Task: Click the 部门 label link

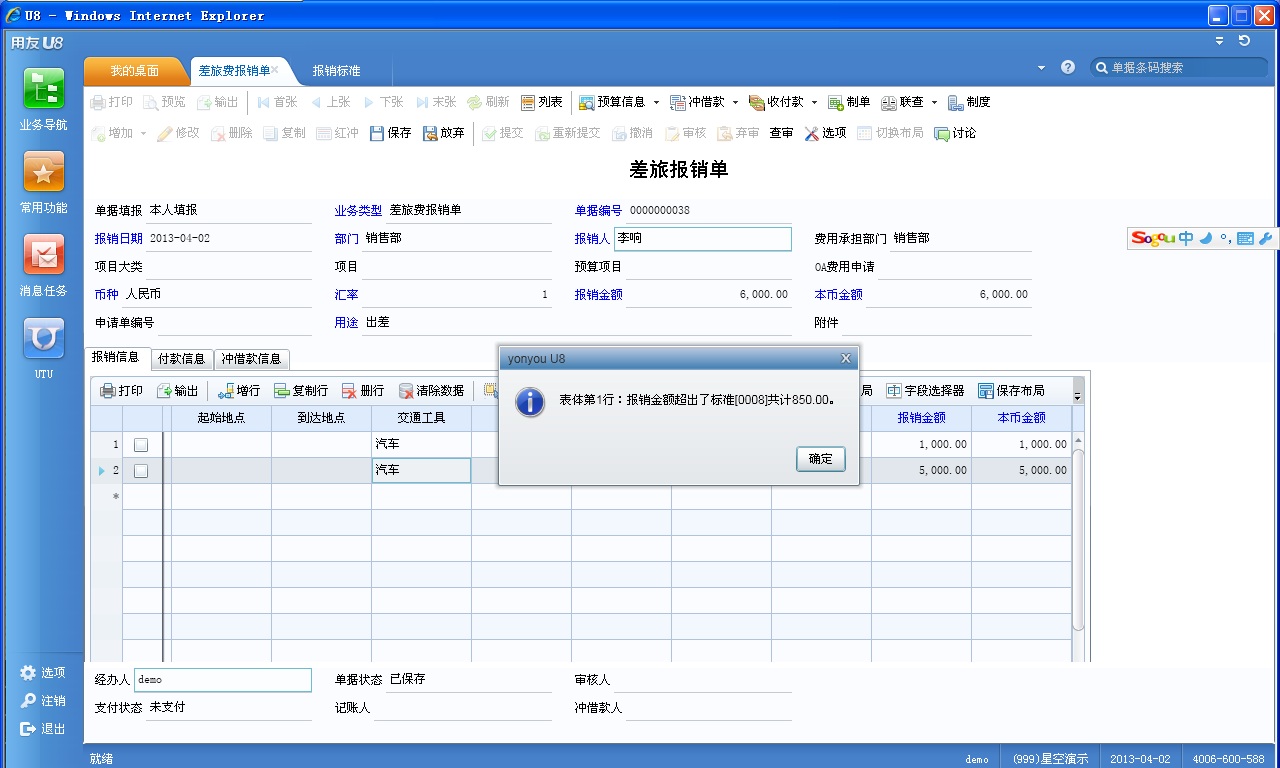Action: coord(346,239)
